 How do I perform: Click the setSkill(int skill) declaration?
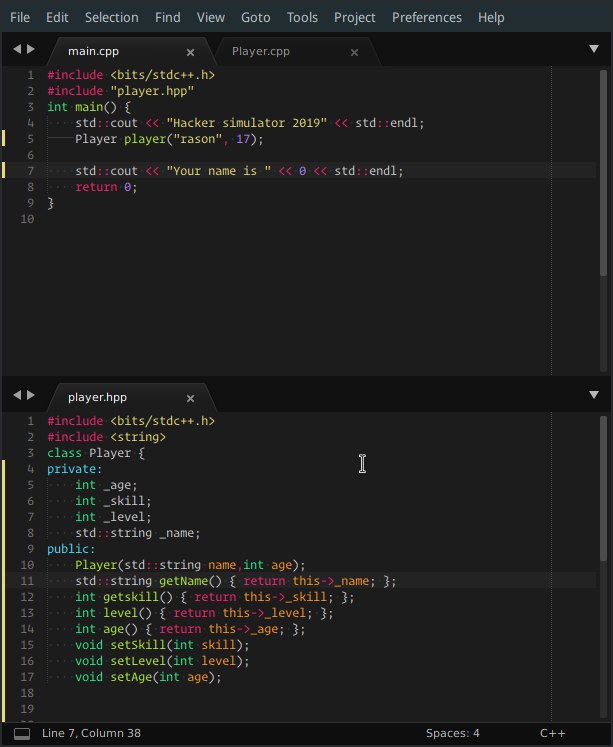[x=162, y=645]
